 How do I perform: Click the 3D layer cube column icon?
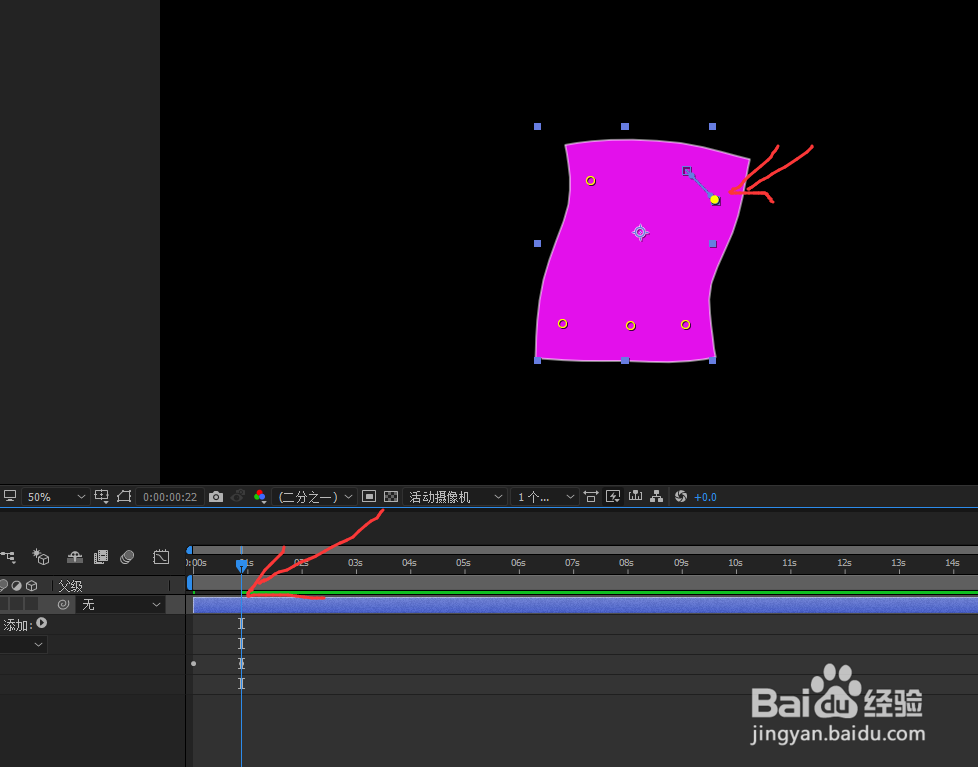click(31, 586)
